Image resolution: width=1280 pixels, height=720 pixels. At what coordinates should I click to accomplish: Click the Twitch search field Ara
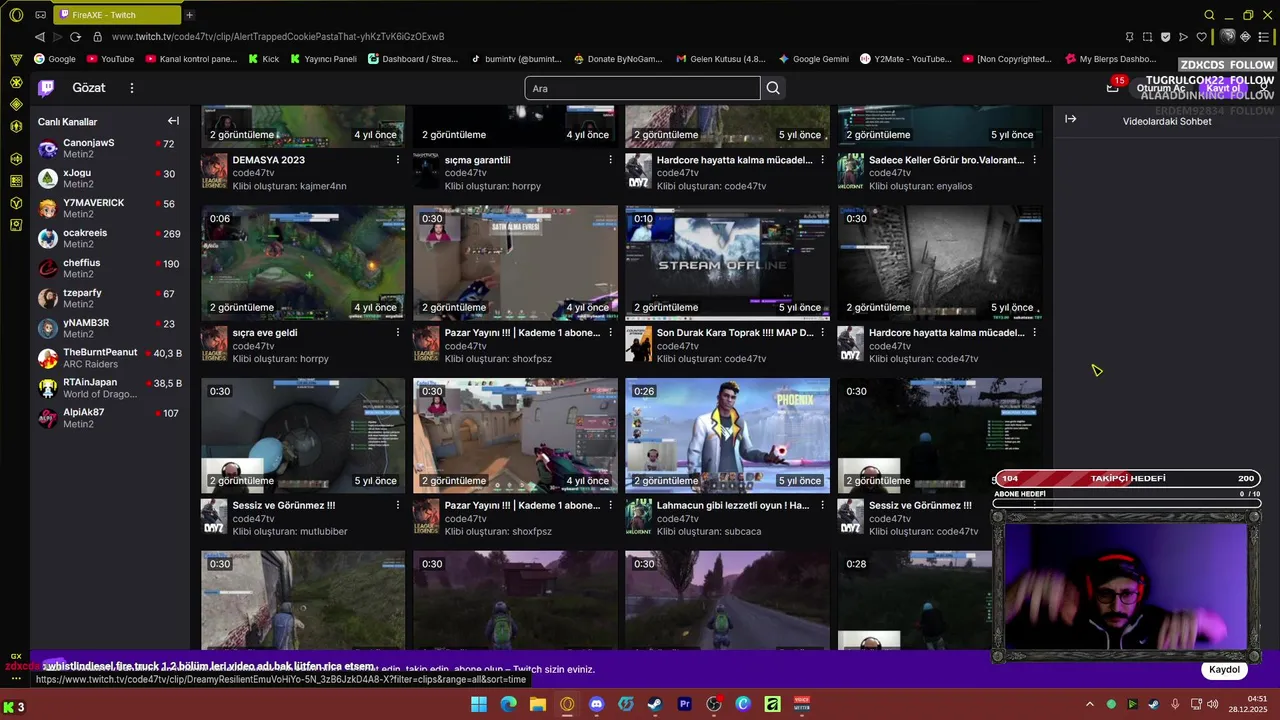tap(642, 88)
